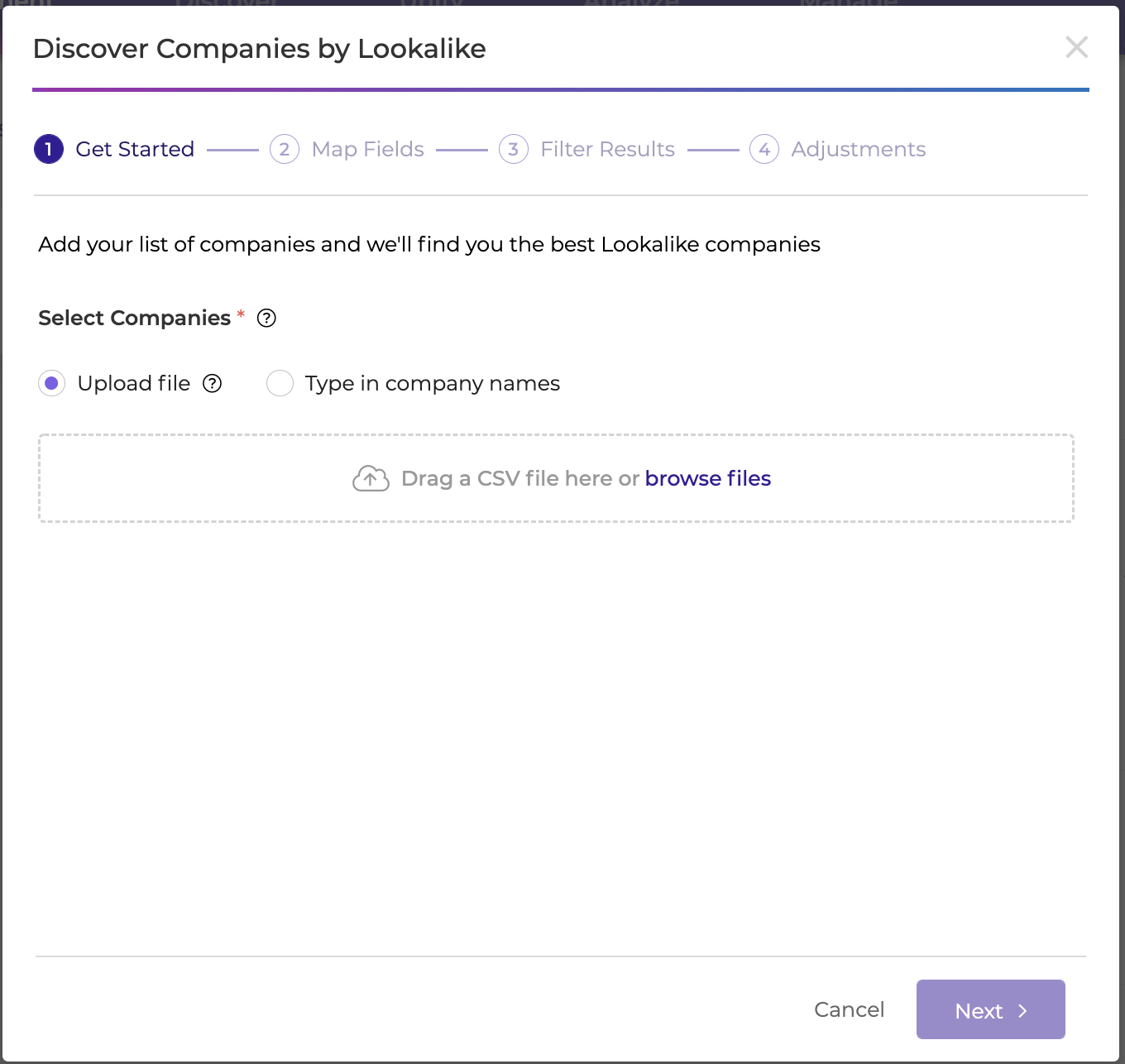The image size is (1125, 1064).
Task: Switch to the Adjustments step
Action: (x=859, y=149)
